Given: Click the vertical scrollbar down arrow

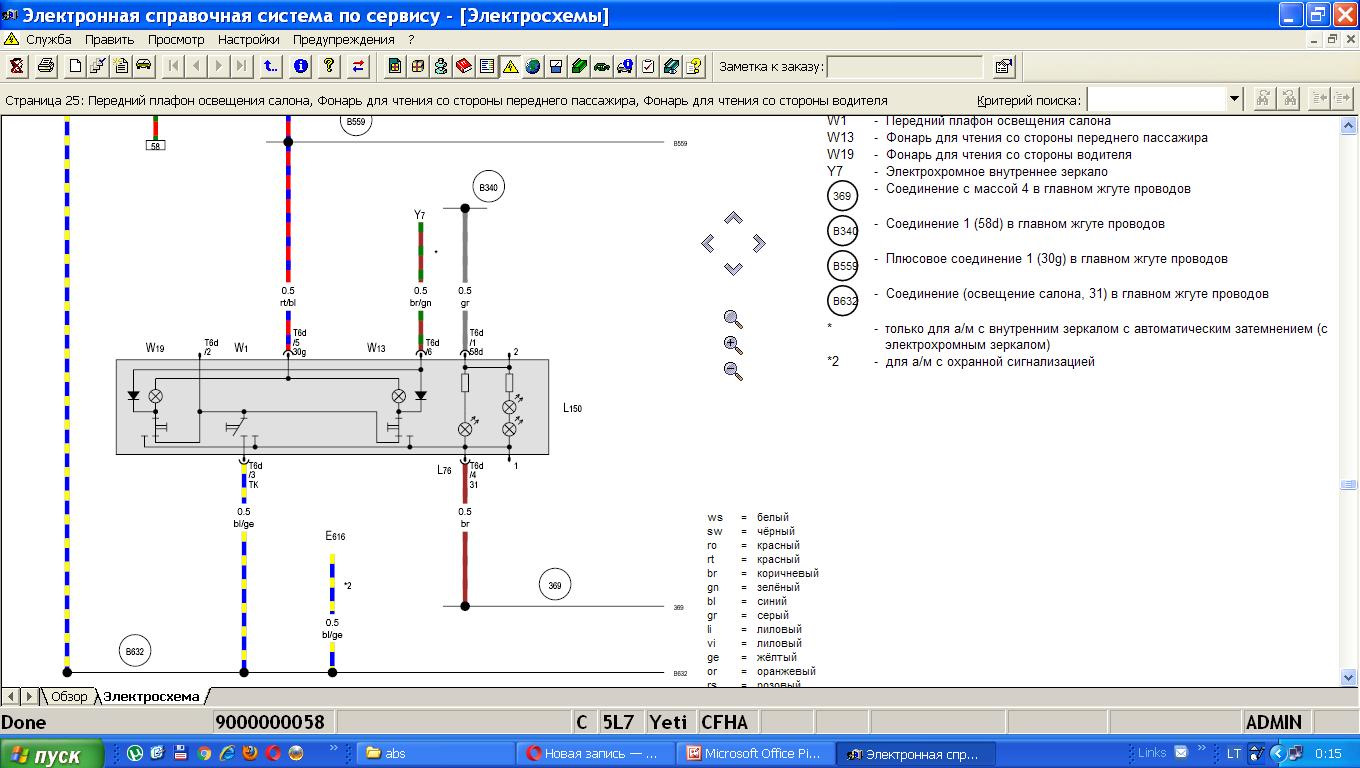Looking at the screenshot, I should (1348, 677).
